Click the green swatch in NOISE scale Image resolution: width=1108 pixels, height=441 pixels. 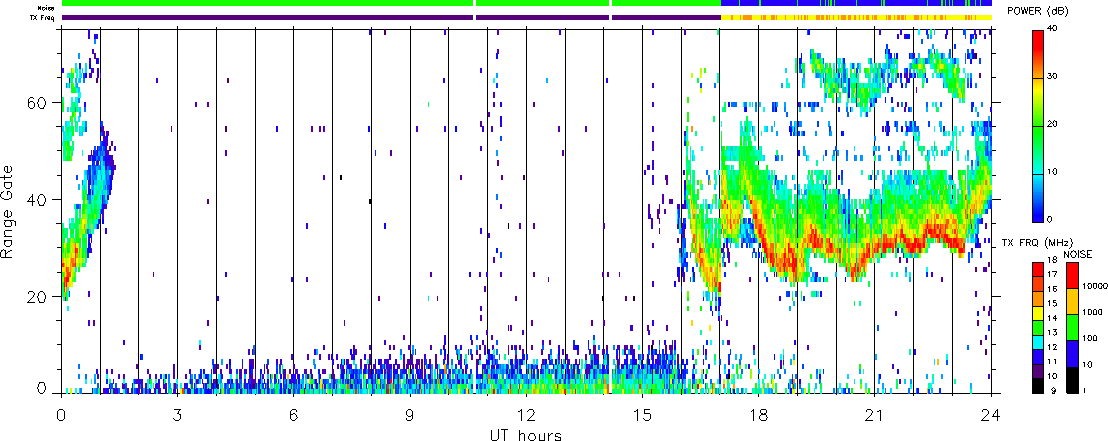1073,329
